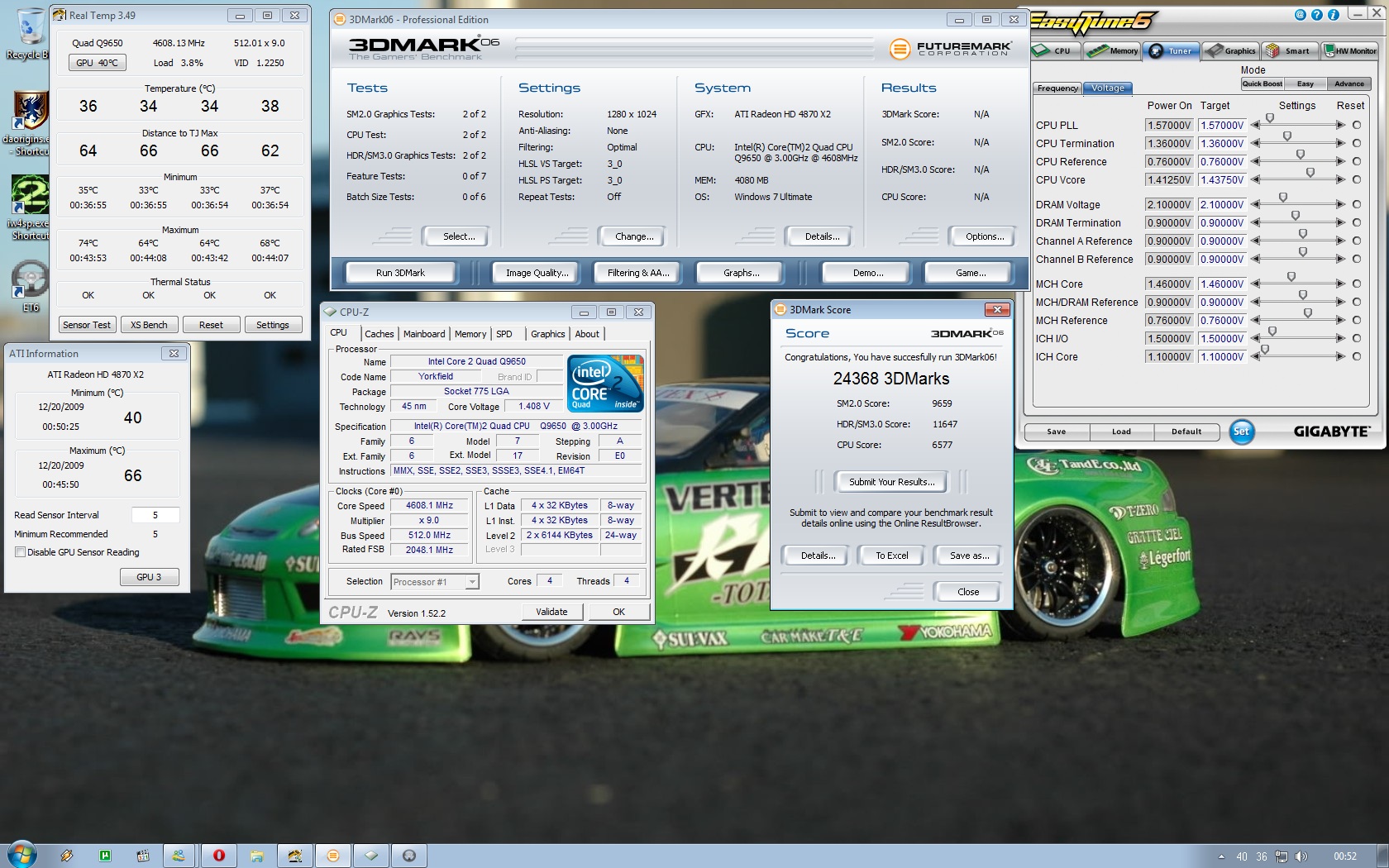Select Easy mode in EasyTune6
Viewport: 1389px width, 868px height.
pos(1305,83)
